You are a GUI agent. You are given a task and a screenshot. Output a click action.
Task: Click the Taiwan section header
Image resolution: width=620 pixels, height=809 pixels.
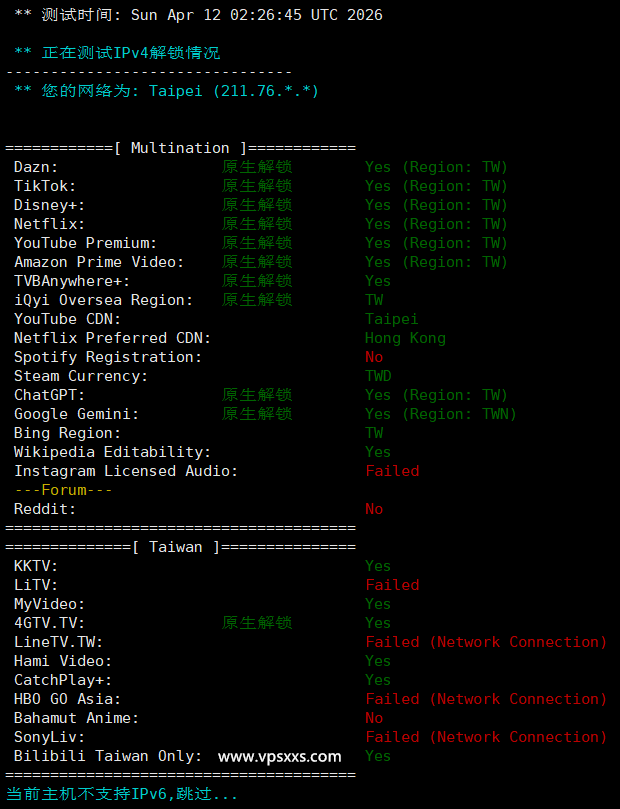pyautogui.click(x=180, y=547)
